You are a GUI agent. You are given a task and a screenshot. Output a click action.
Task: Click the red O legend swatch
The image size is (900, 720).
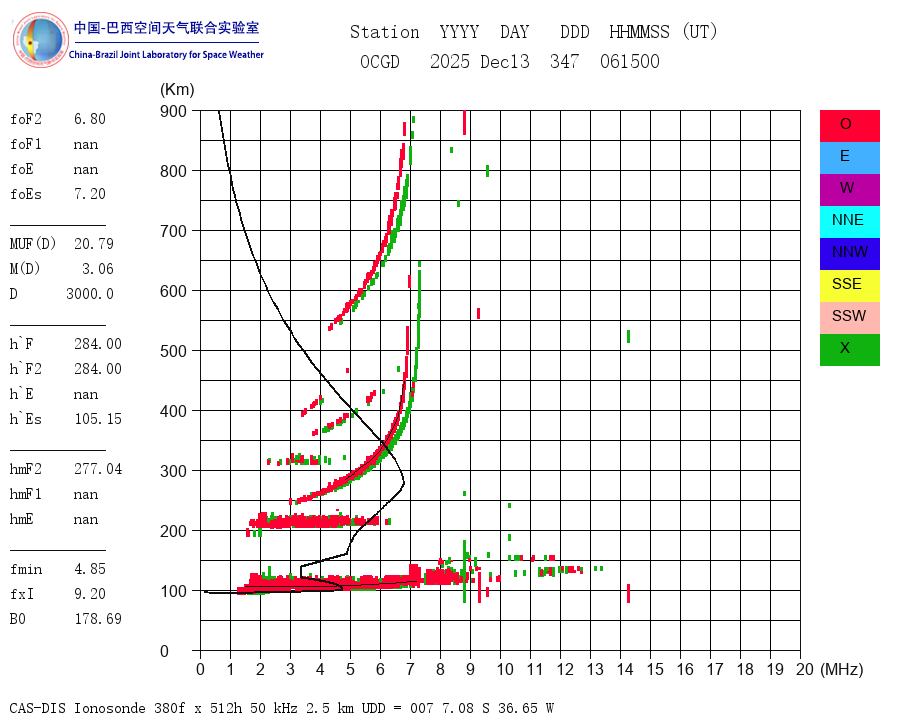(849, 126)
